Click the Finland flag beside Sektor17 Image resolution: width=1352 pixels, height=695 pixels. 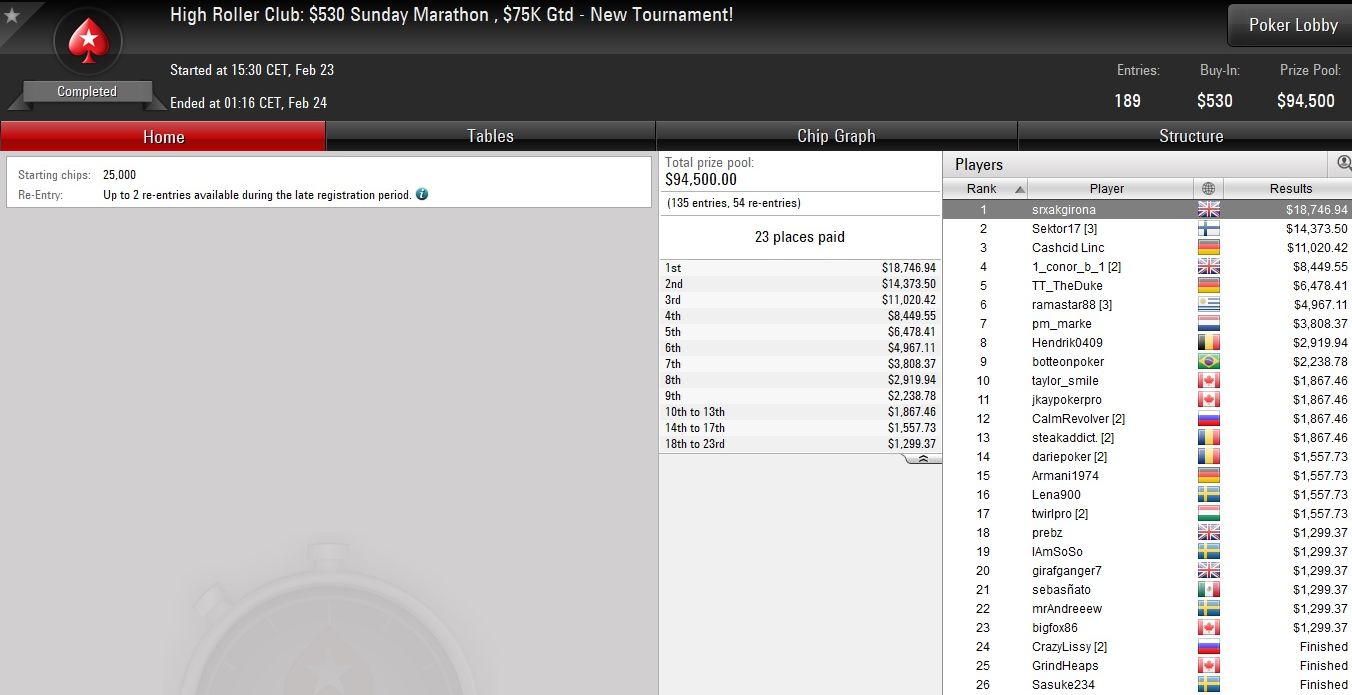pyautogui.click(x=1208, y=229)
